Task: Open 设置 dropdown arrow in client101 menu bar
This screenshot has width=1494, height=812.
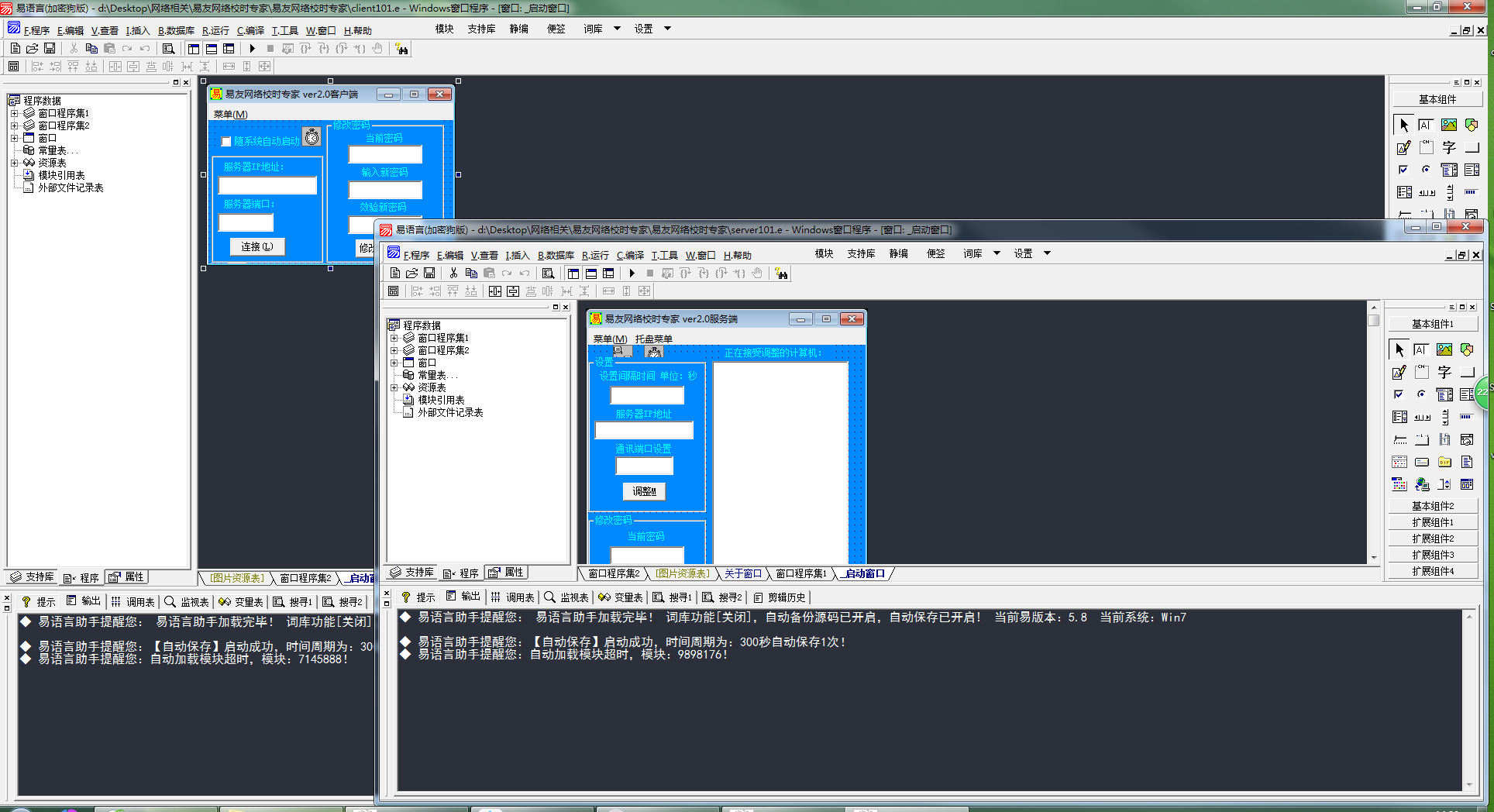Action: coord(667,29)
